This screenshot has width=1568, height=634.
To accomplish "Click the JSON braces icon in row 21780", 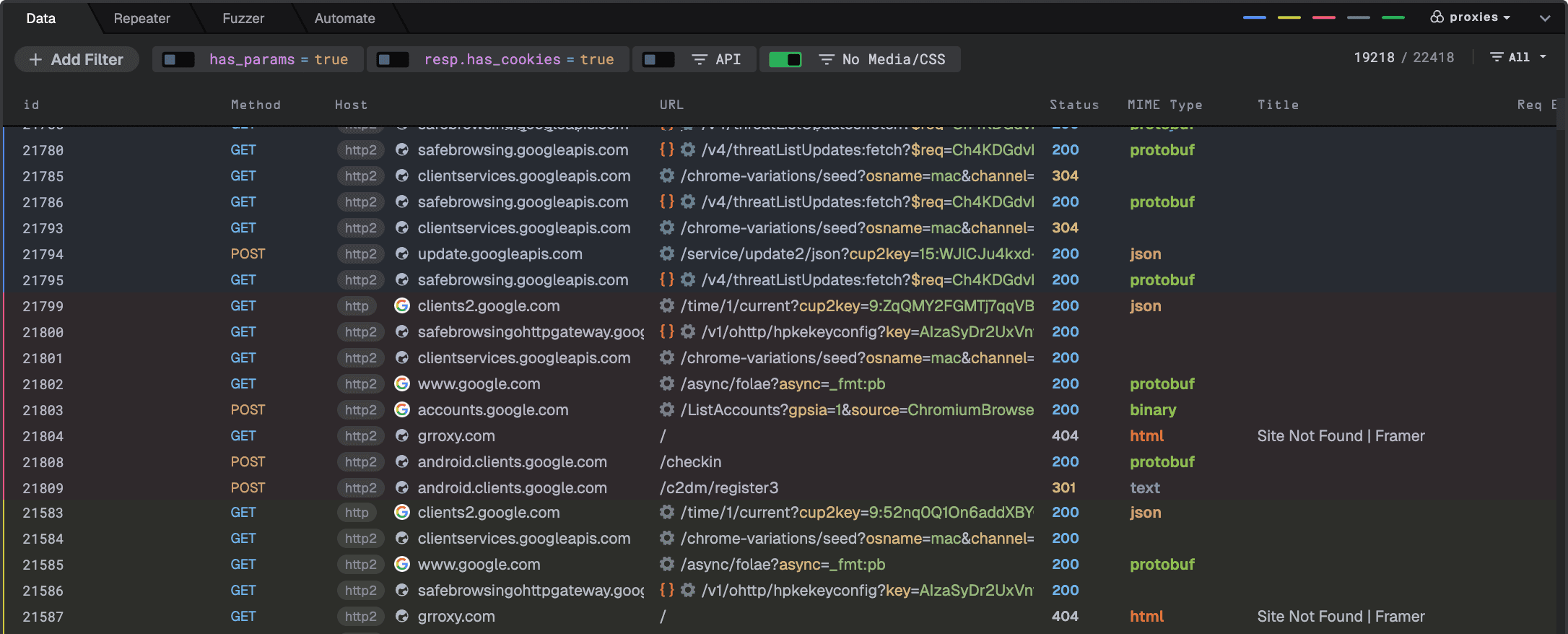I will pyautogui.click(x=666, y=149).
